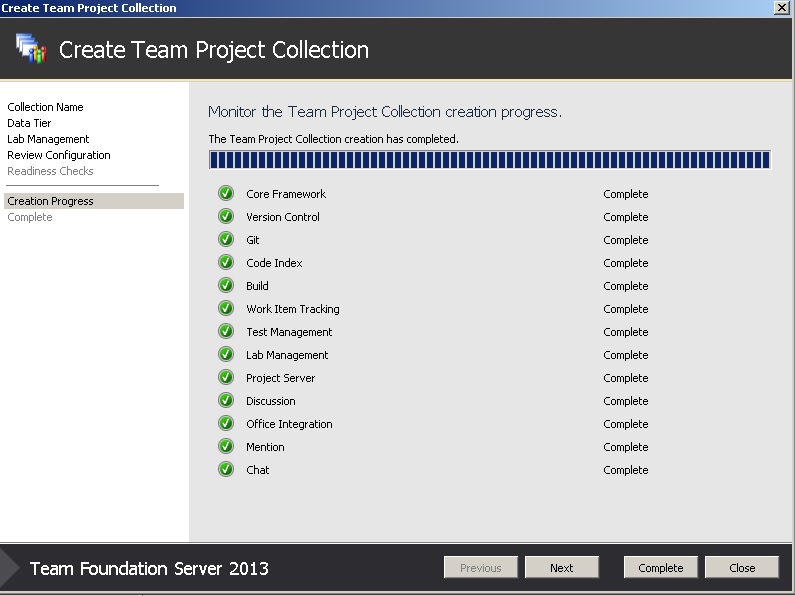Click the Complete button in the footer
The width and height of the screenshot is (795, 596).
click(x=661, y=568)
